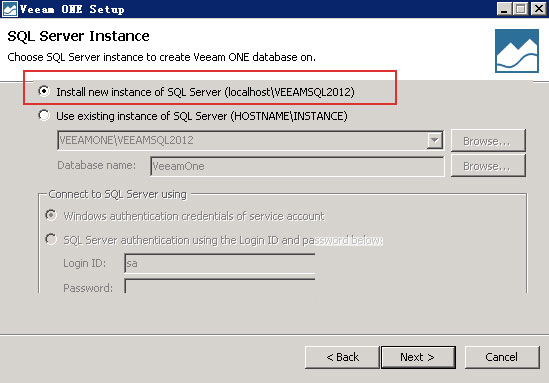Go to the previous step with Back

tap(342, 357)
